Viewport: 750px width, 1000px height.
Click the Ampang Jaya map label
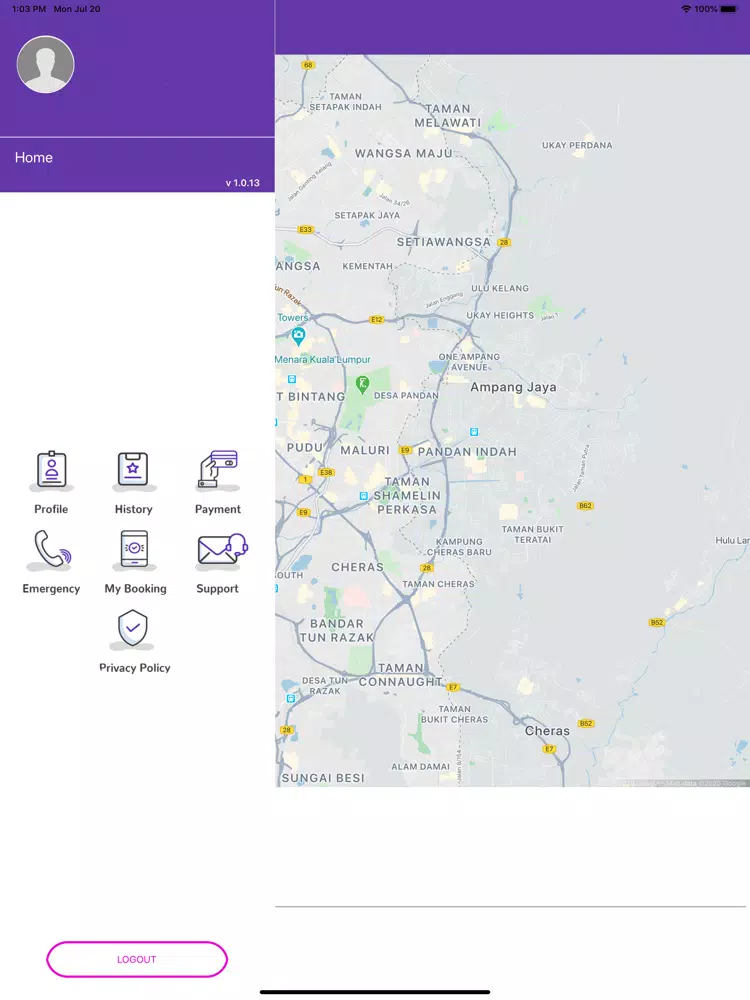[x=513, y=387]
